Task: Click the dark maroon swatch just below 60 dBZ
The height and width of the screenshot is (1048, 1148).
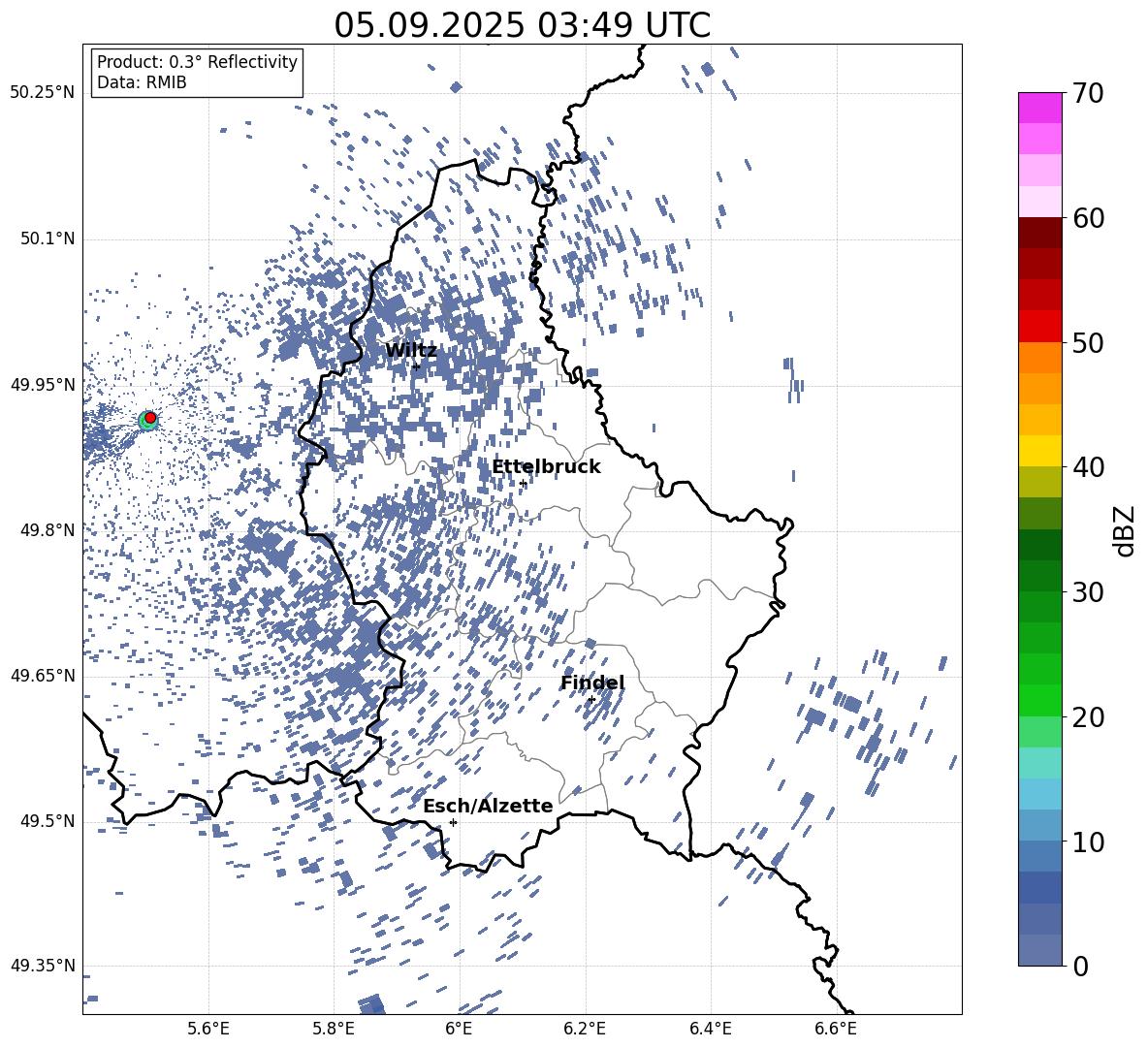Action: (x=1040, y=234)
